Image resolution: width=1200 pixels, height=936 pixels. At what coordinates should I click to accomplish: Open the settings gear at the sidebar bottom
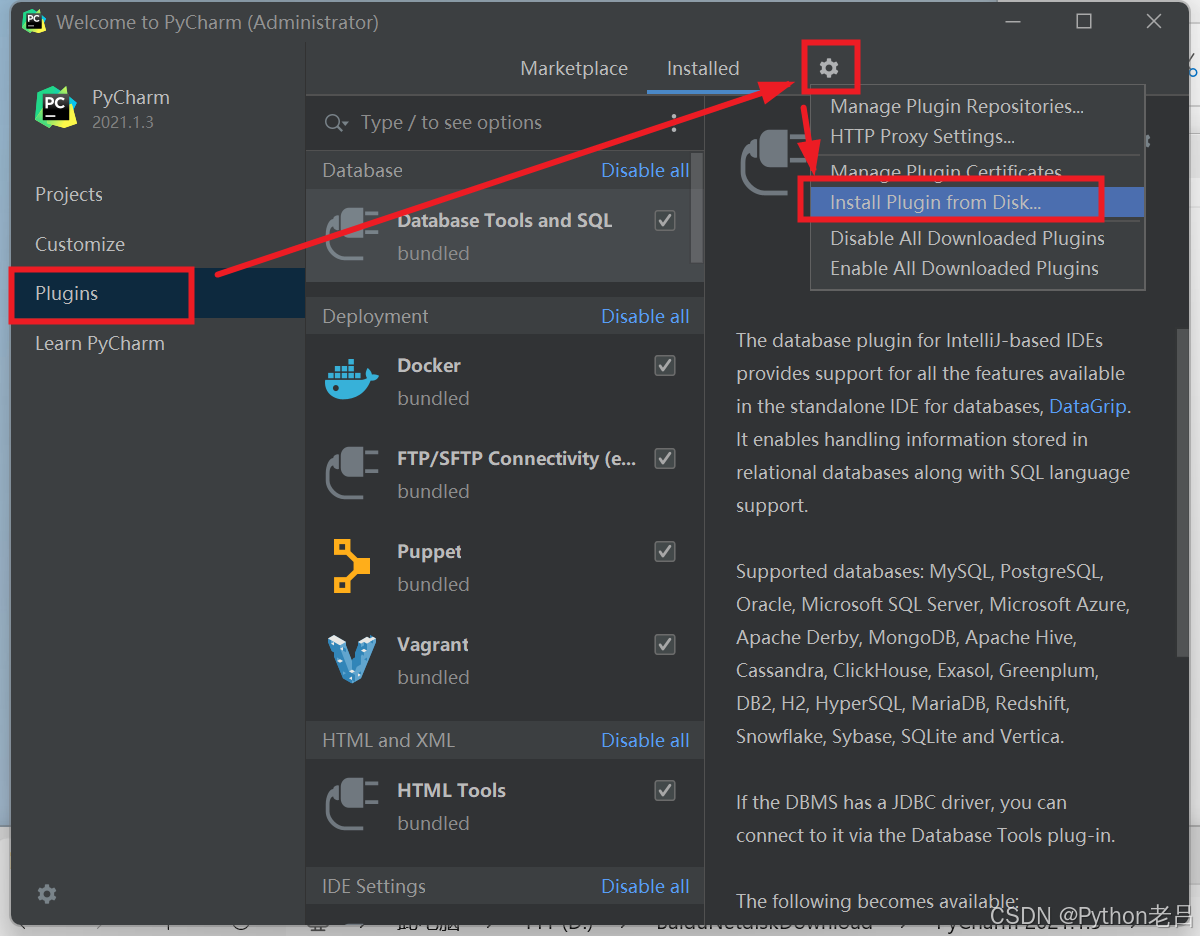(46, 893)
